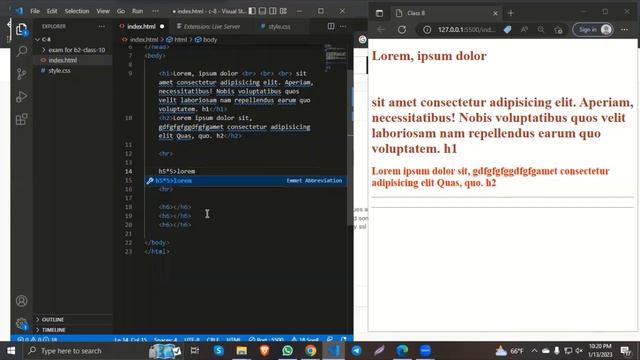
Task: Open the Selection menu
Action: coord(77,11)
